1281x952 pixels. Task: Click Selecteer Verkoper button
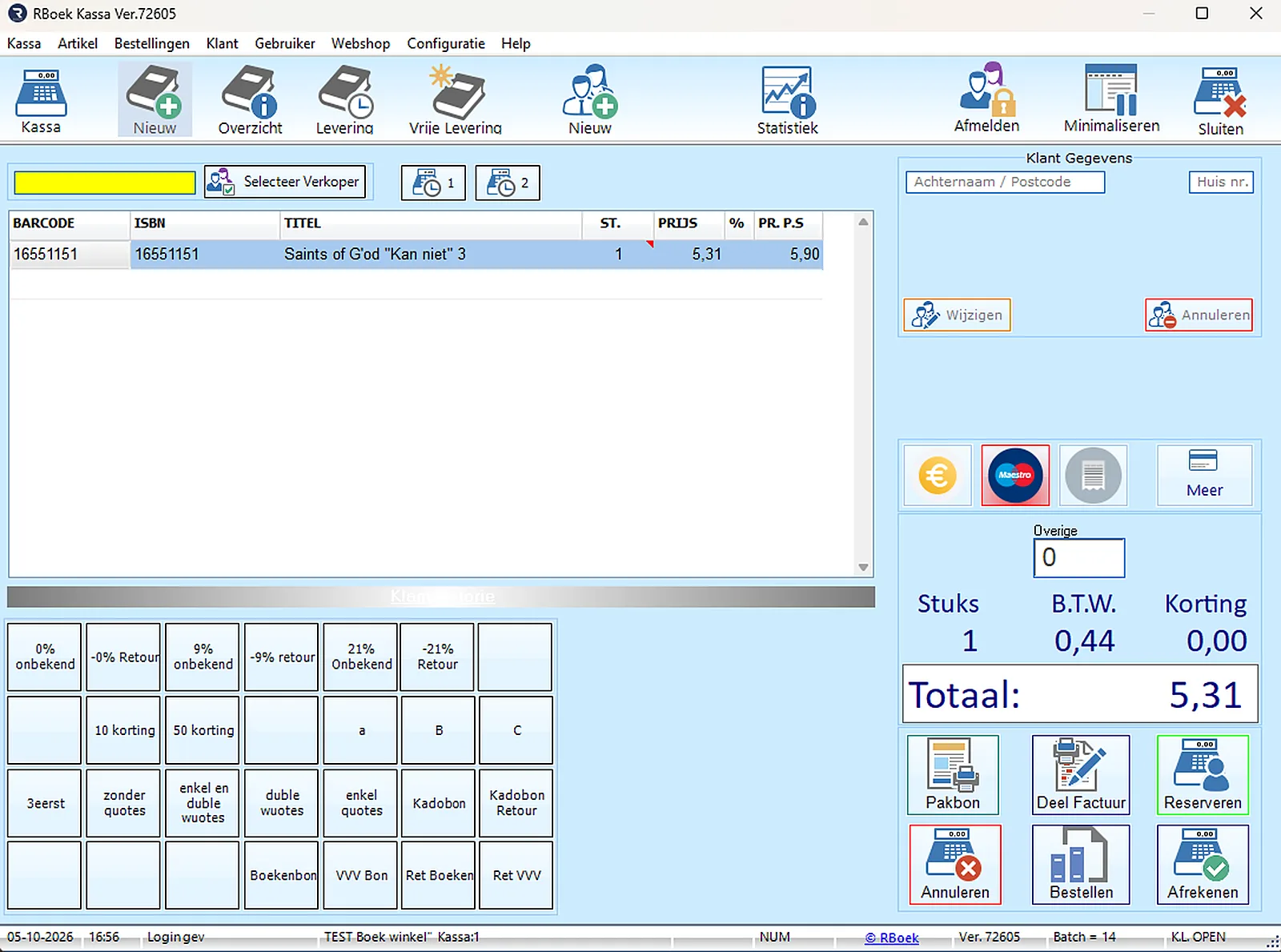point(285,182)
